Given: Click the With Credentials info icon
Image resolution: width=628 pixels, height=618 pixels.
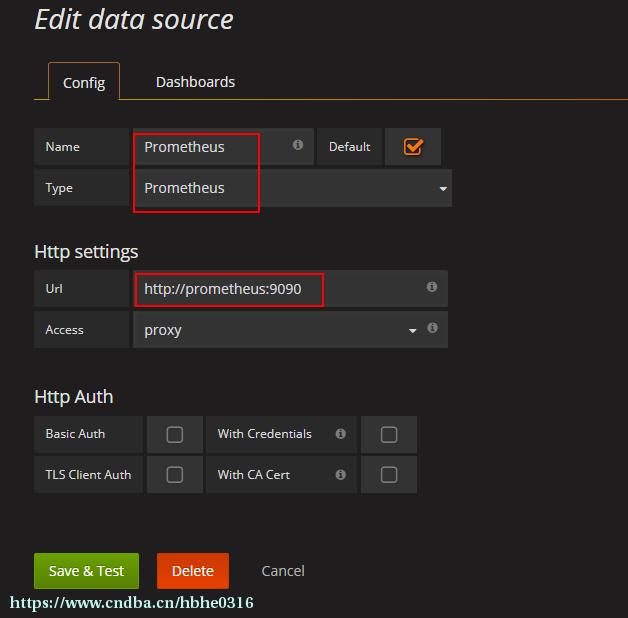Looking at the screenshot, I should click(340, 433).
